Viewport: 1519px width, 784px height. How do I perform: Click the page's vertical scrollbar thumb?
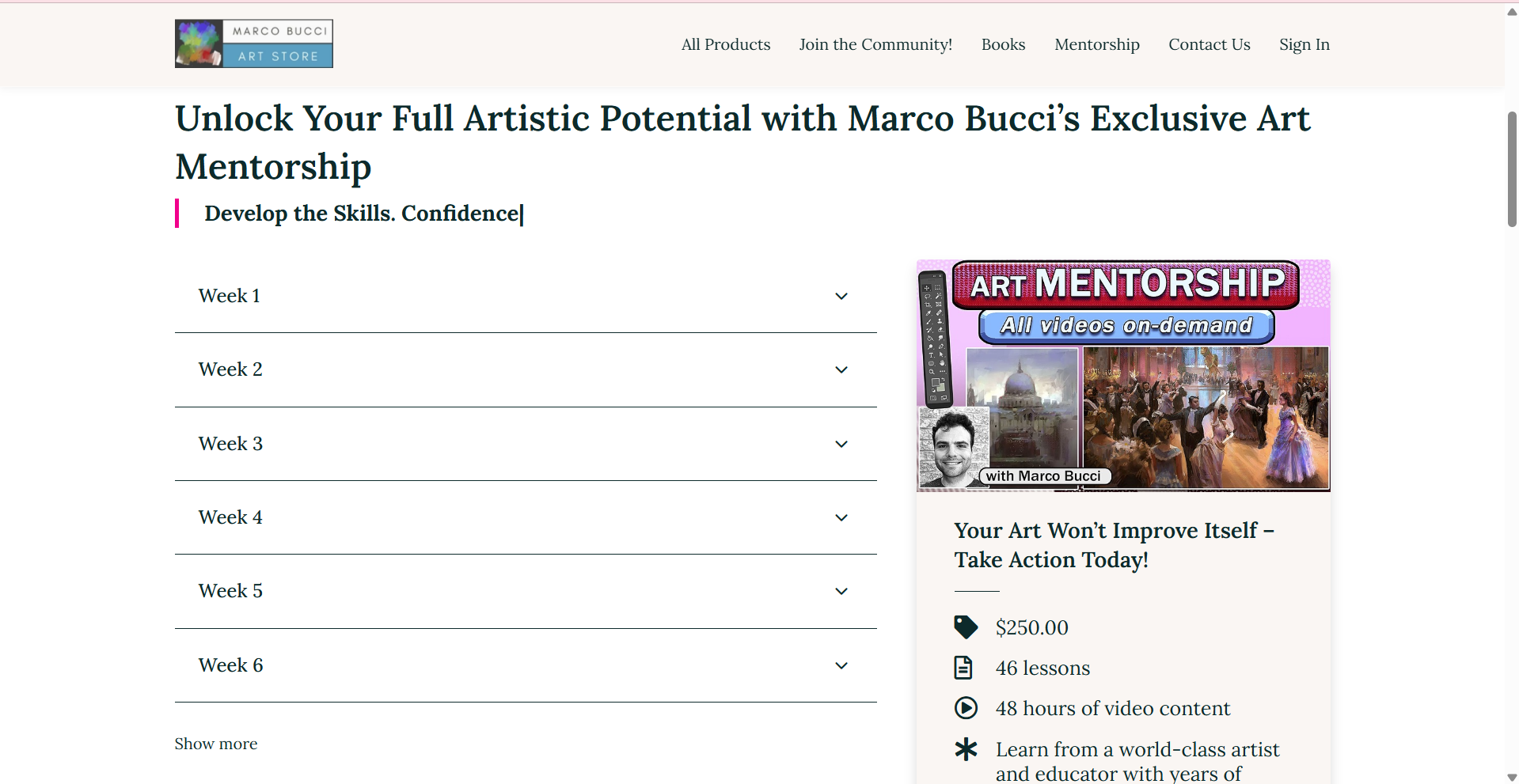(1512, 169)
